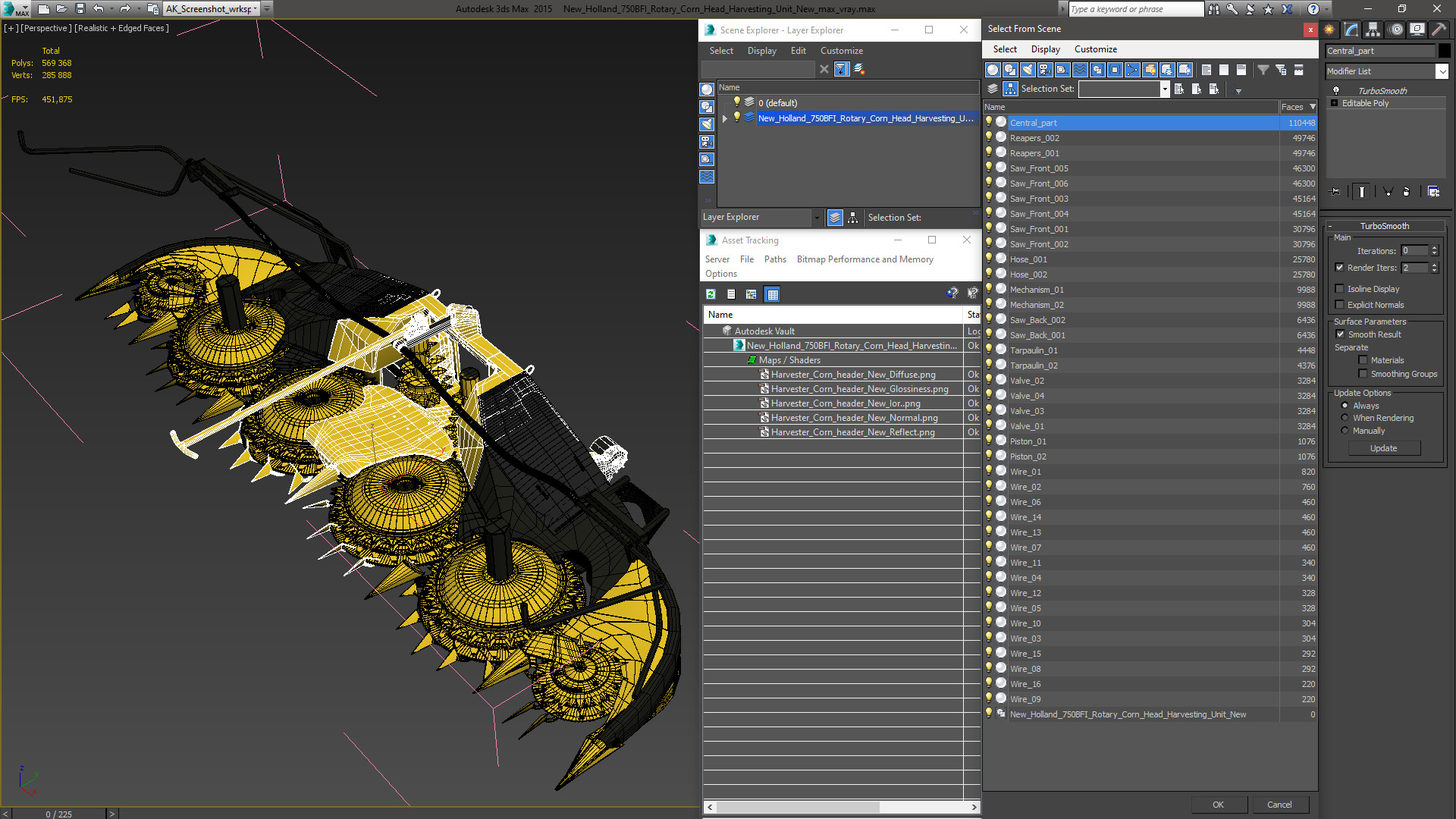
Task: Click Select All icon in Select From Scene
Action: click(1207, 70)
